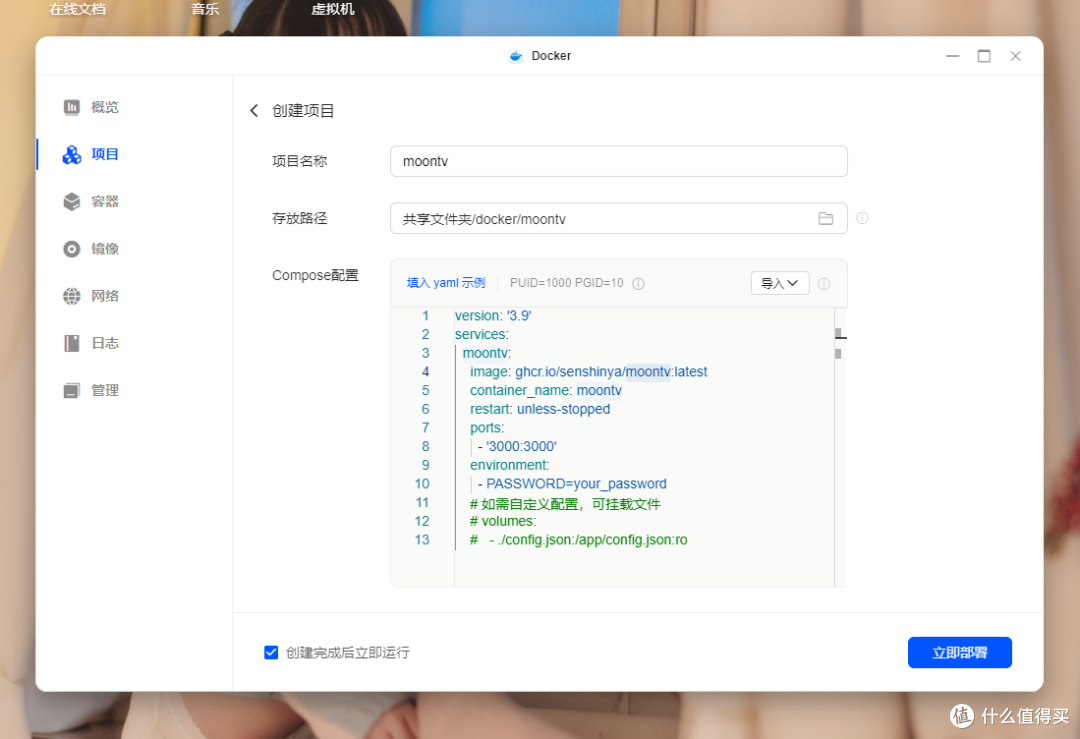Screen dimensions: 1080x739
Task: Click the line container_name: moontv
Action: click(x=546, y=391)
